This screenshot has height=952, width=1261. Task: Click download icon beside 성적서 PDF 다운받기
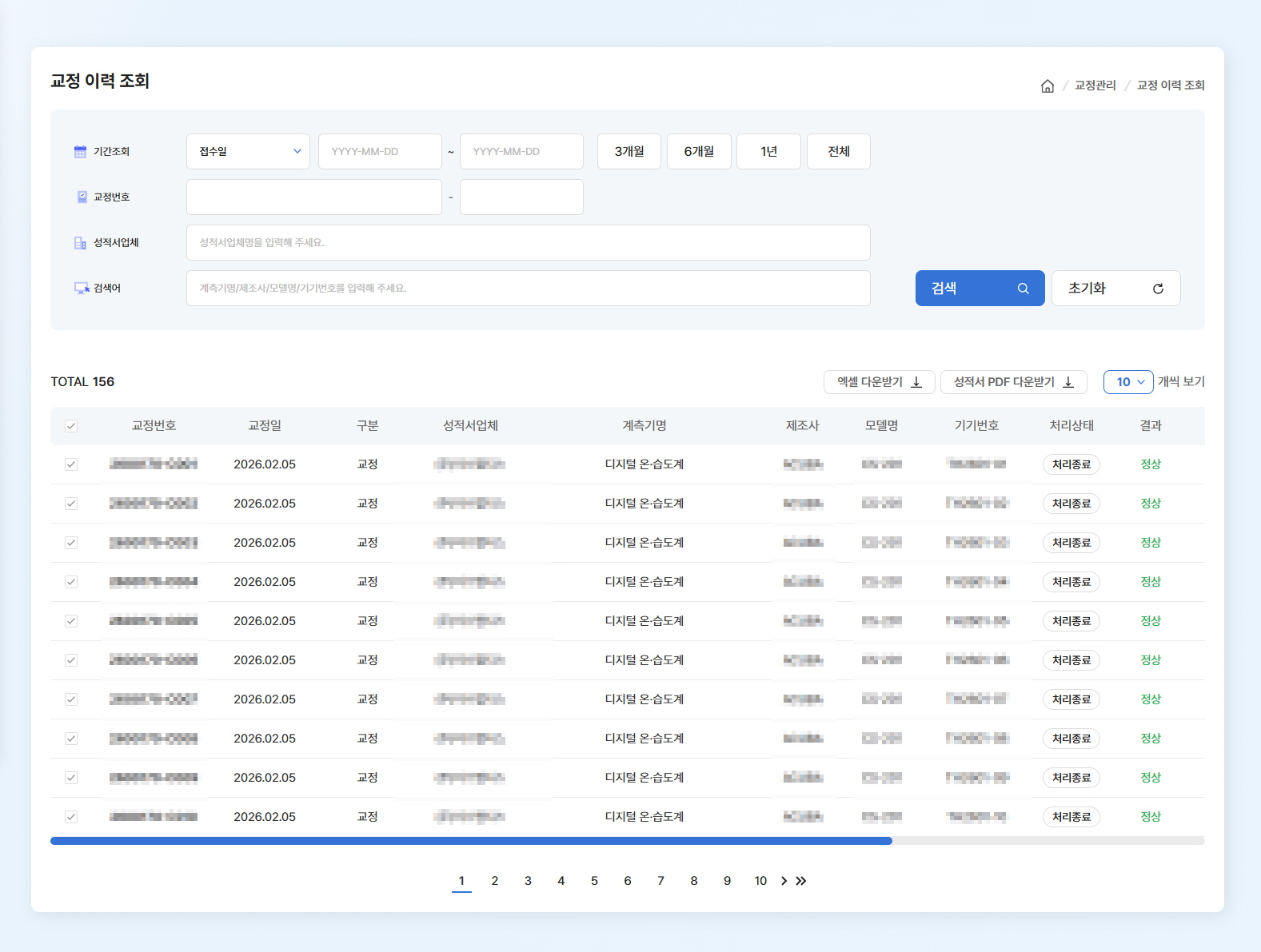tap(1068, 382)
